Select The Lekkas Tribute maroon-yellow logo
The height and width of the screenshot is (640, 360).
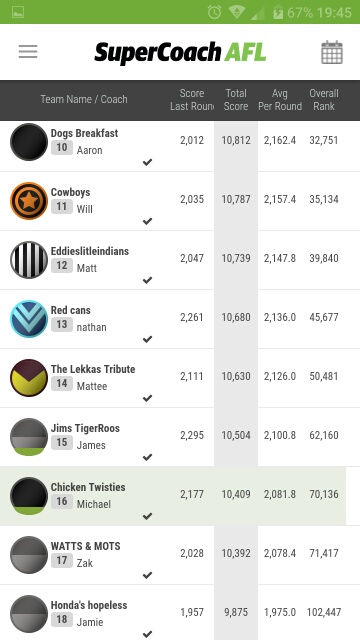point(29,378)
